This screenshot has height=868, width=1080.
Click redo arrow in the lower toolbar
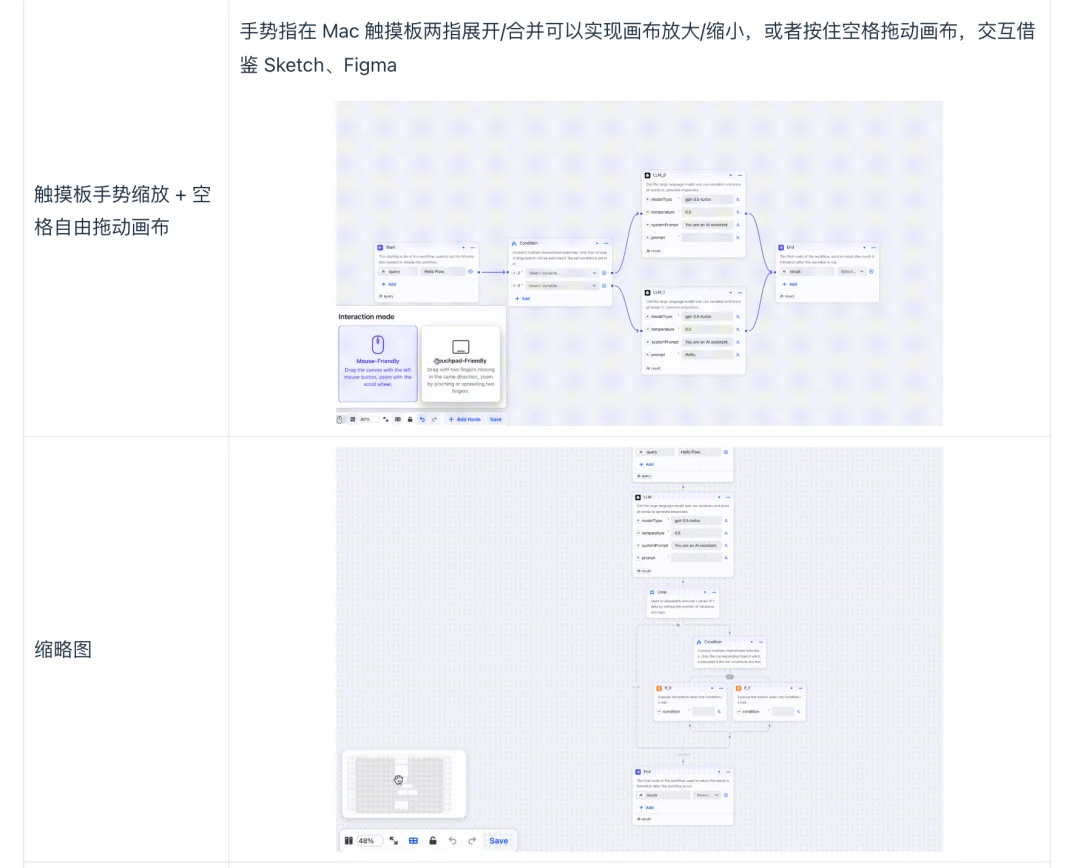472,840
